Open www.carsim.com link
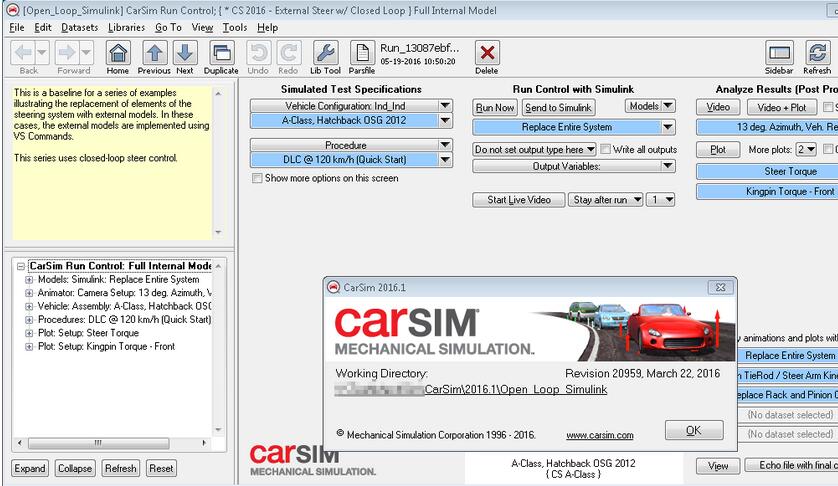 (600, 435)
